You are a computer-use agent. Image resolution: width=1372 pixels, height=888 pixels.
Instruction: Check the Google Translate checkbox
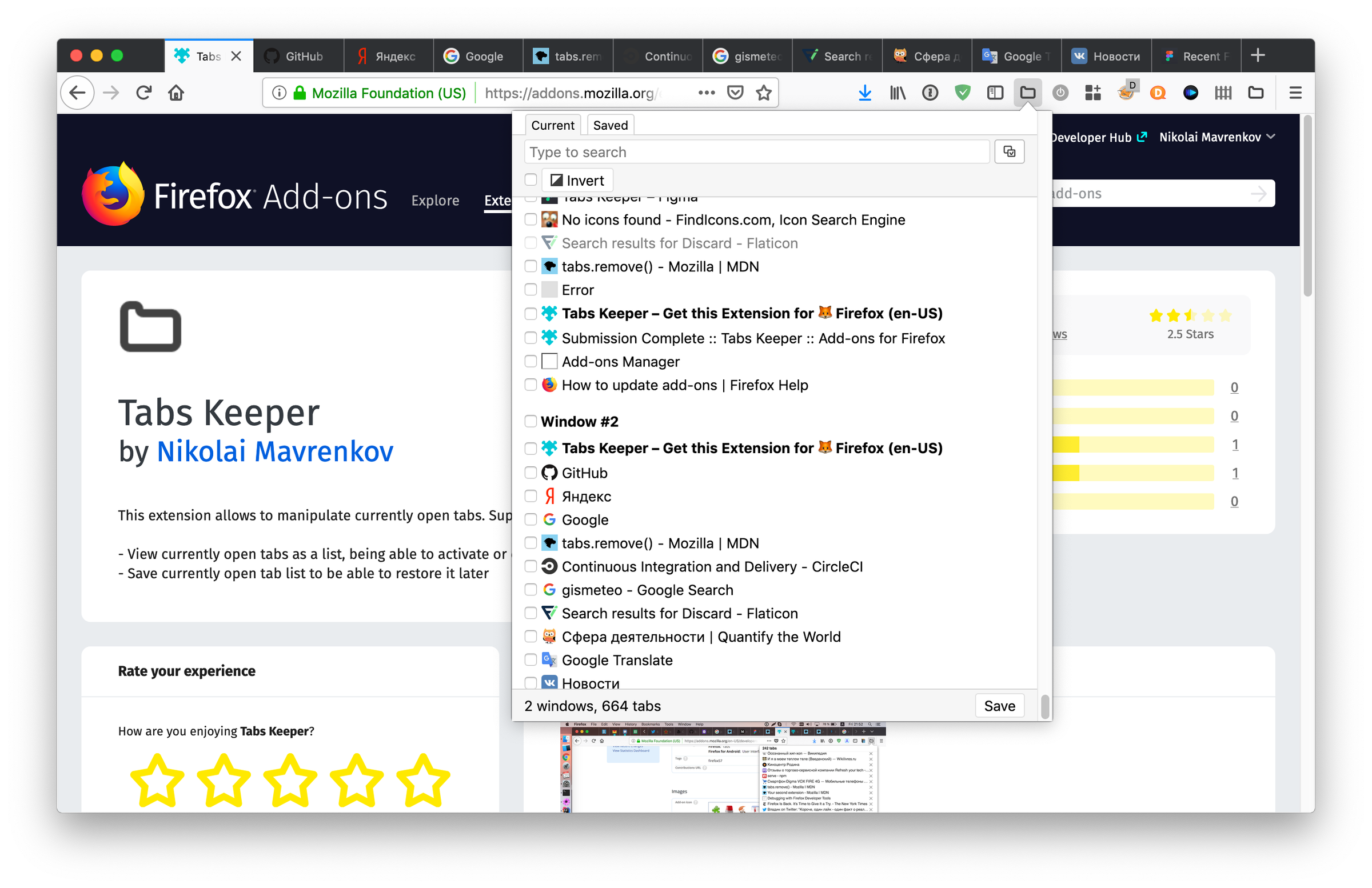tap(531, 660)
